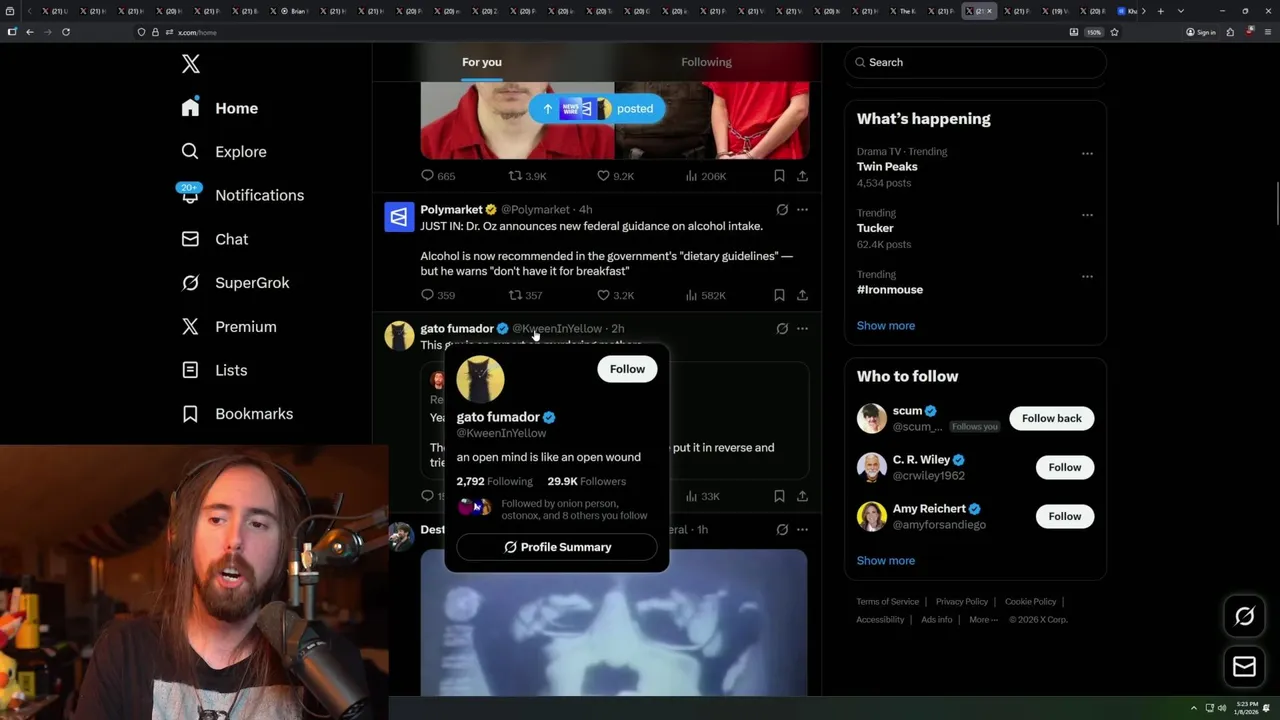Viewport: 1280px width, 720px height.
Task: Share the post with 206K views
Action: click(802, 176)
